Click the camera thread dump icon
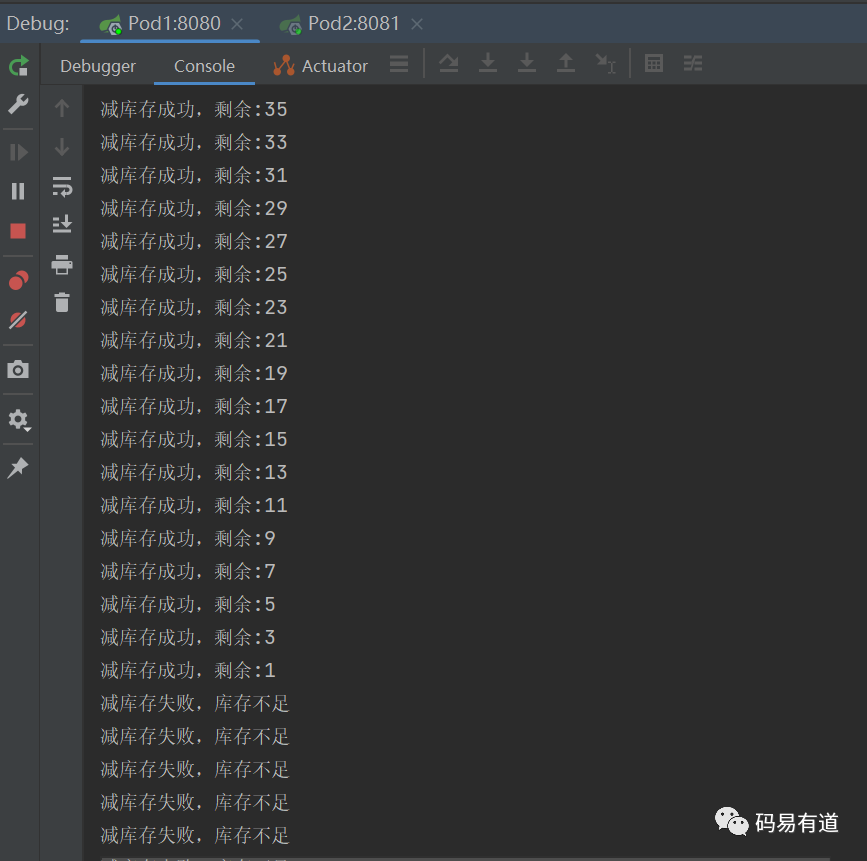 (18, 370)
